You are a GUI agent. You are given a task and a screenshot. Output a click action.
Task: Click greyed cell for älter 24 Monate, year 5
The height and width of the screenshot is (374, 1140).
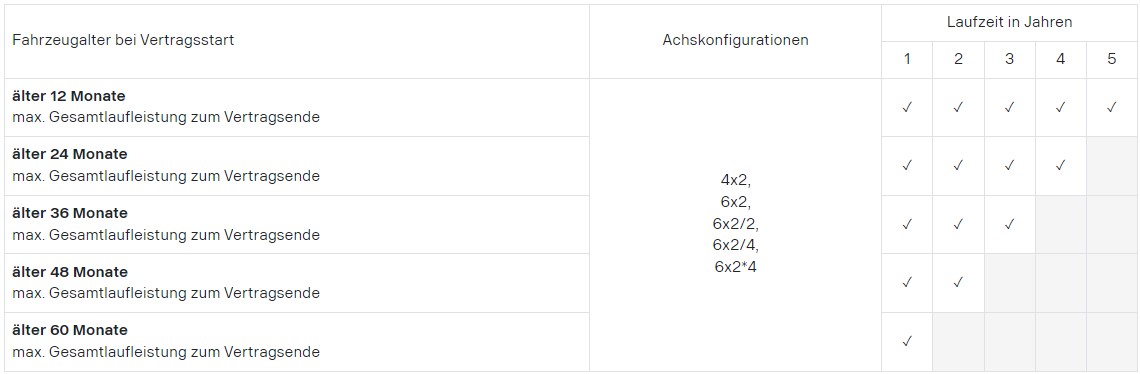point(1112,165)
